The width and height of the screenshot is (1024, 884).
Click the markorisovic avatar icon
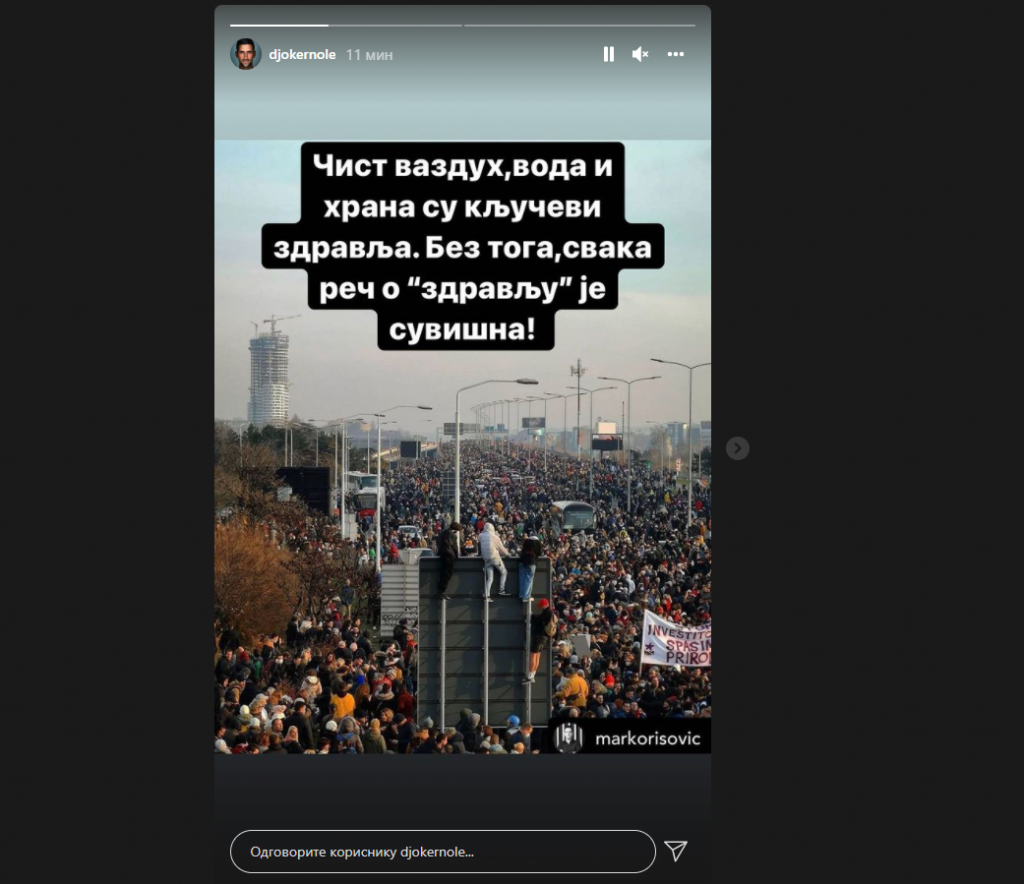tap(568, 737)
